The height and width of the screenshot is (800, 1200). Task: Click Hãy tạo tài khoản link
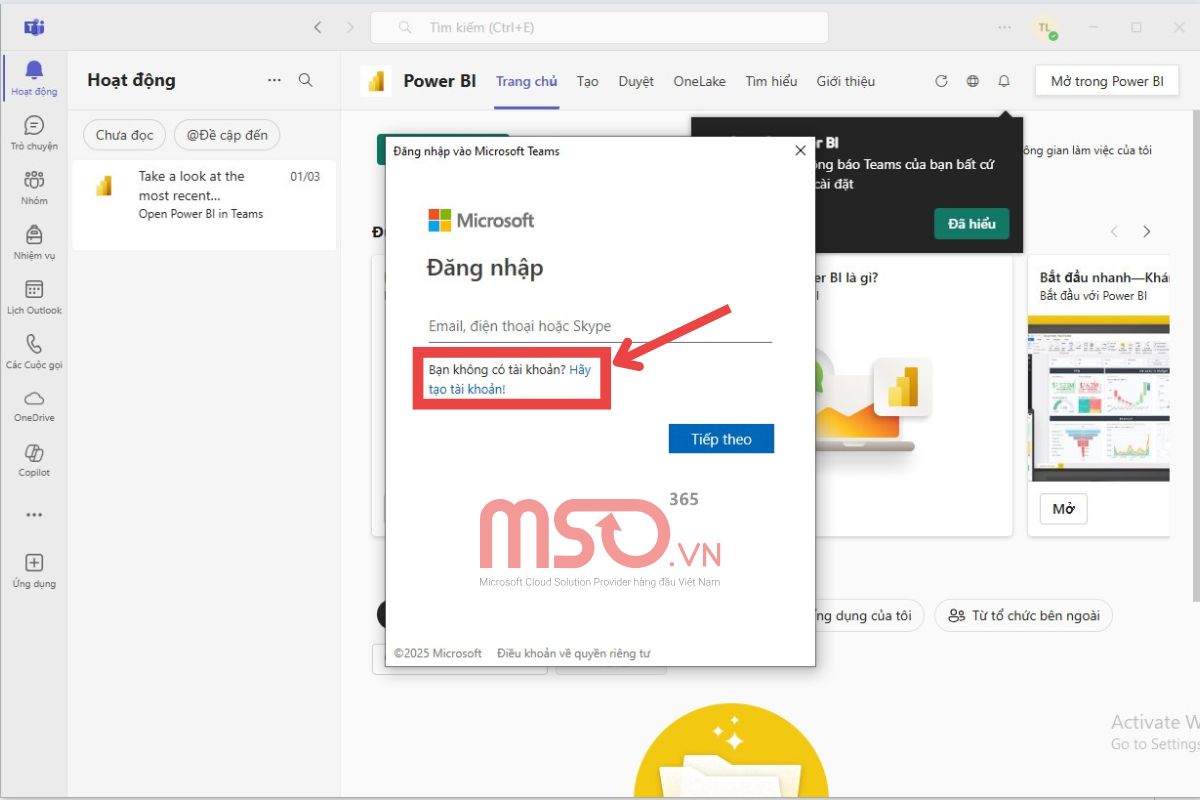pyautogui.click(x=509, y=379)
